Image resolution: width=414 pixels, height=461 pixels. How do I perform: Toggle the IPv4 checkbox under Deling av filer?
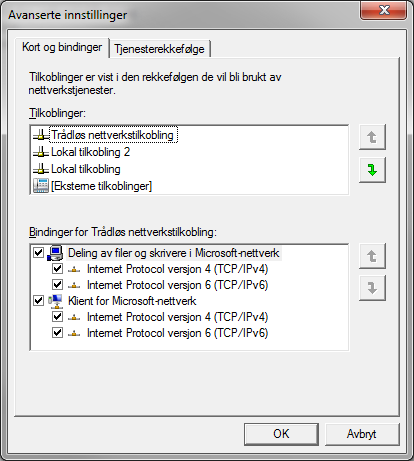point(57,268)
